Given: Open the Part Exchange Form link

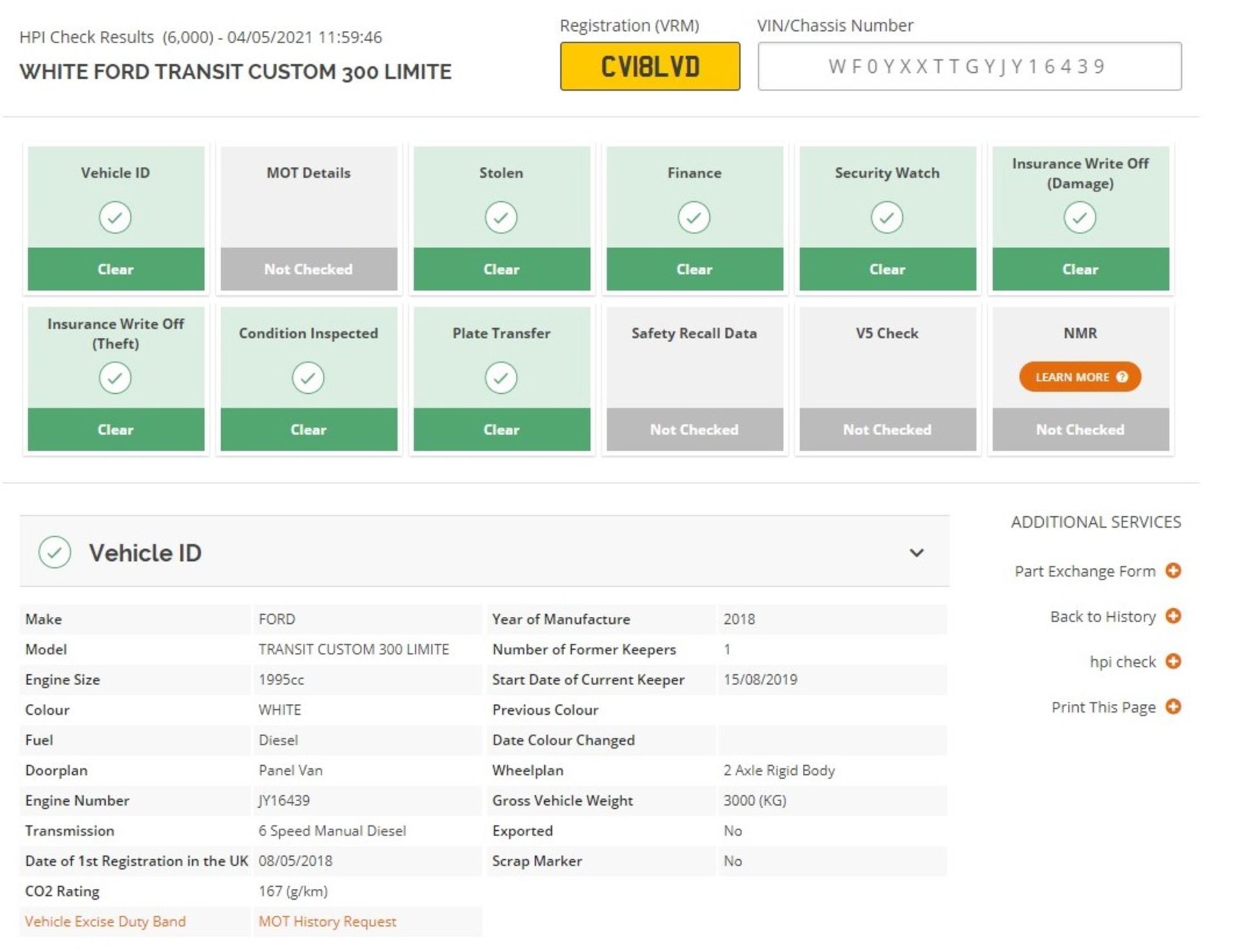Looking at the screenshot, I should click(x=1085, y=571).
